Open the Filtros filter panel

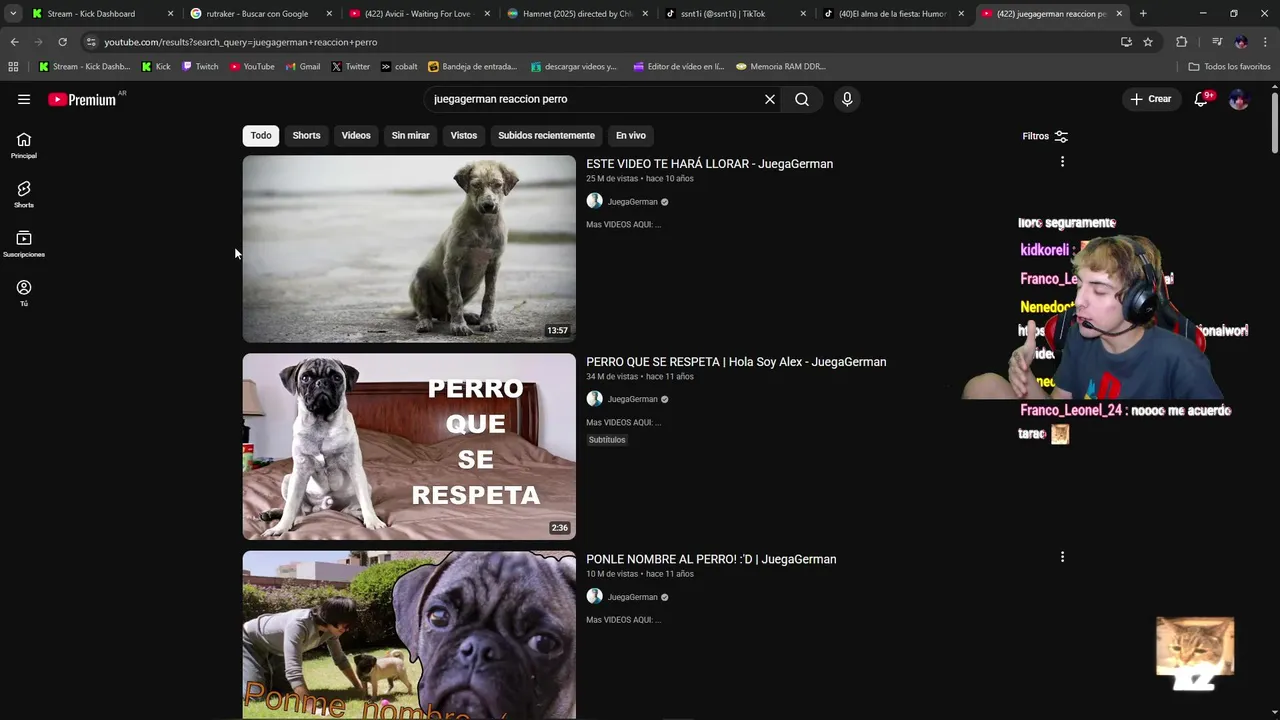1045,136
